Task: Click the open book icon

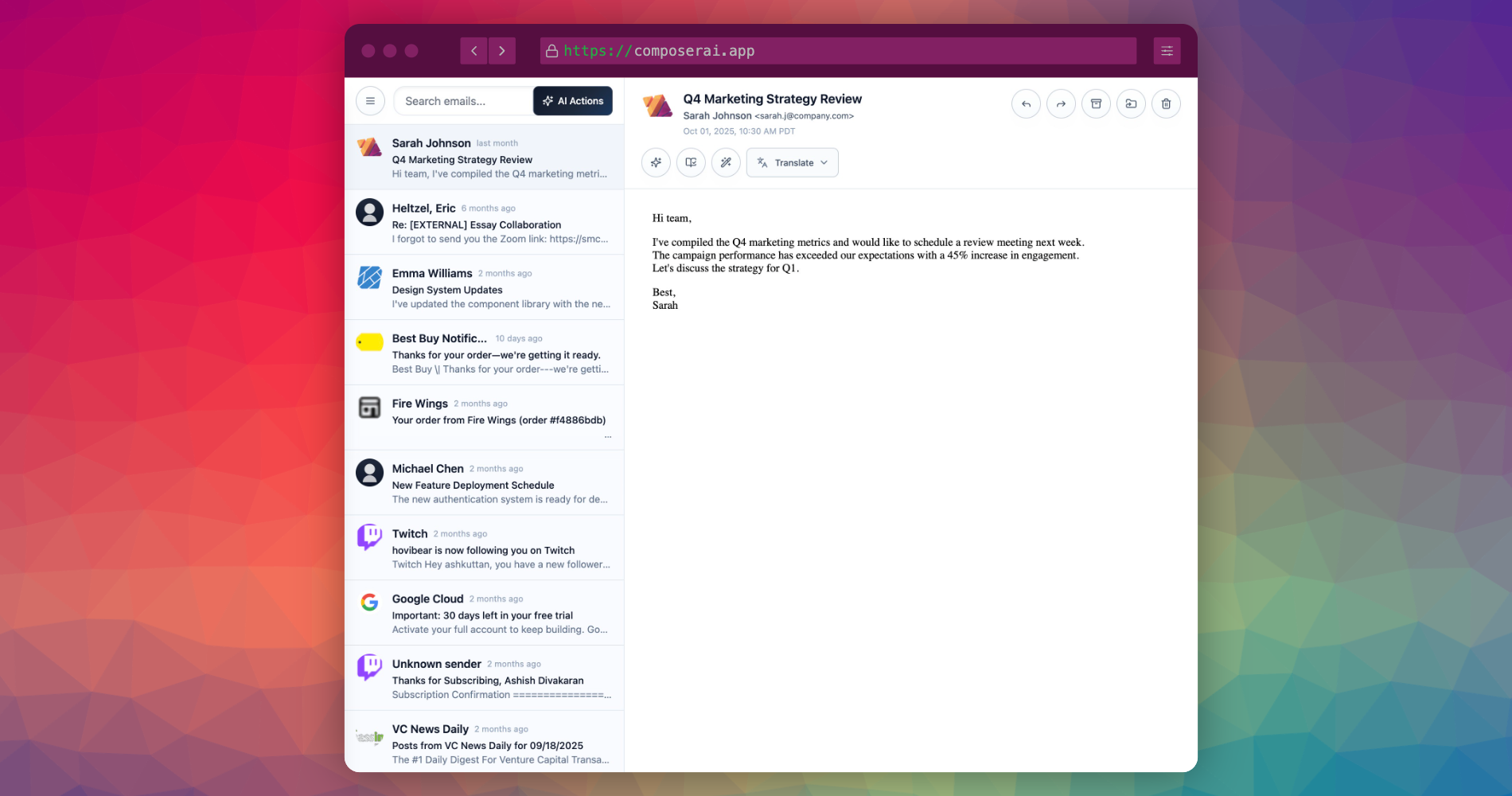Action: [x=691, y=162]
